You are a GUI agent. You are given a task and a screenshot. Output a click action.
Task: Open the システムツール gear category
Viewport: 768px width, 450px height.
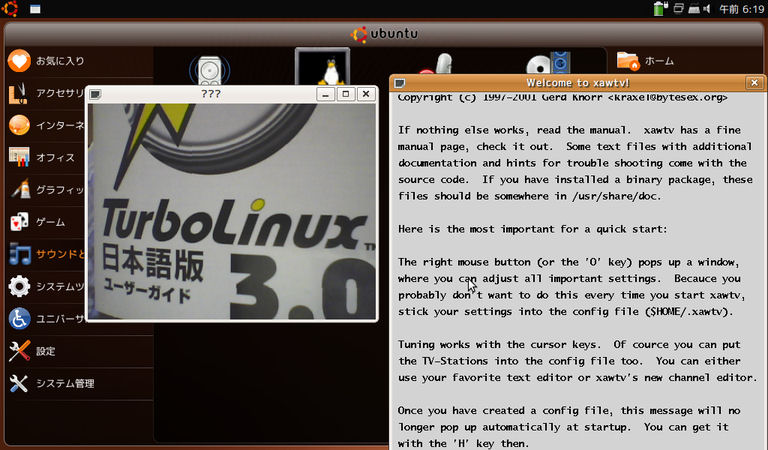tap(19, 286)
